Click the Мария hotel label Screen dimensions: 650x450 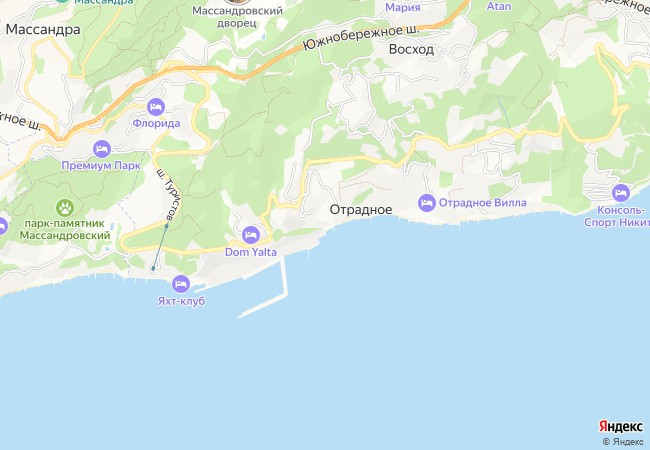click(x=403, y=7)
